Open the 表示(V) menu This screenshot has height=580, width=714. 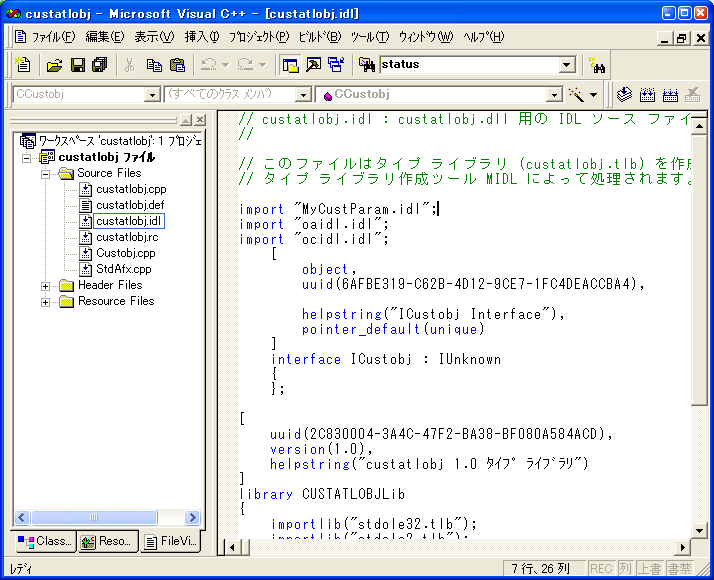pos(154,37)
